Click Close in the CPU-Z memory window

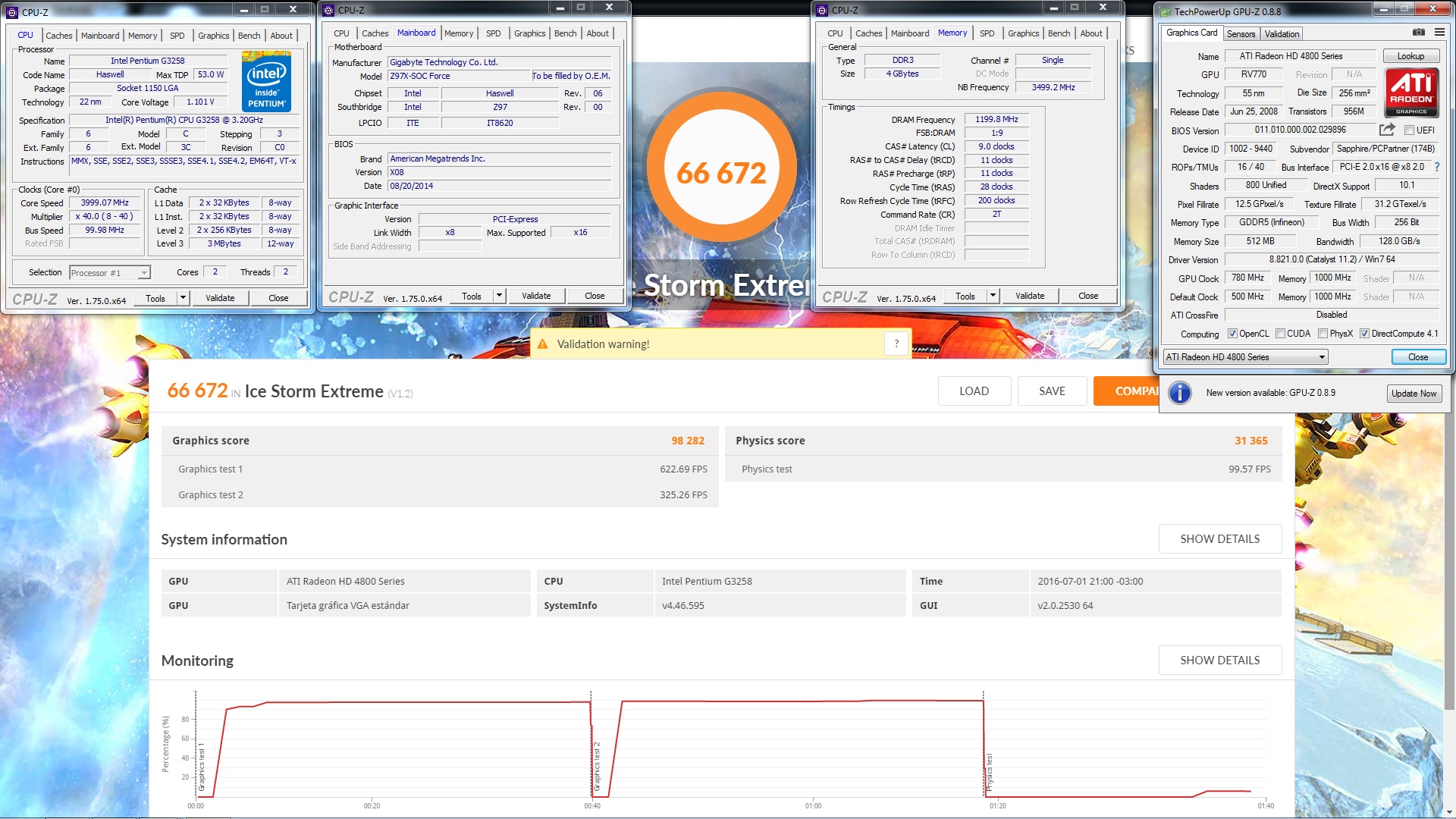coord(1088,297)
